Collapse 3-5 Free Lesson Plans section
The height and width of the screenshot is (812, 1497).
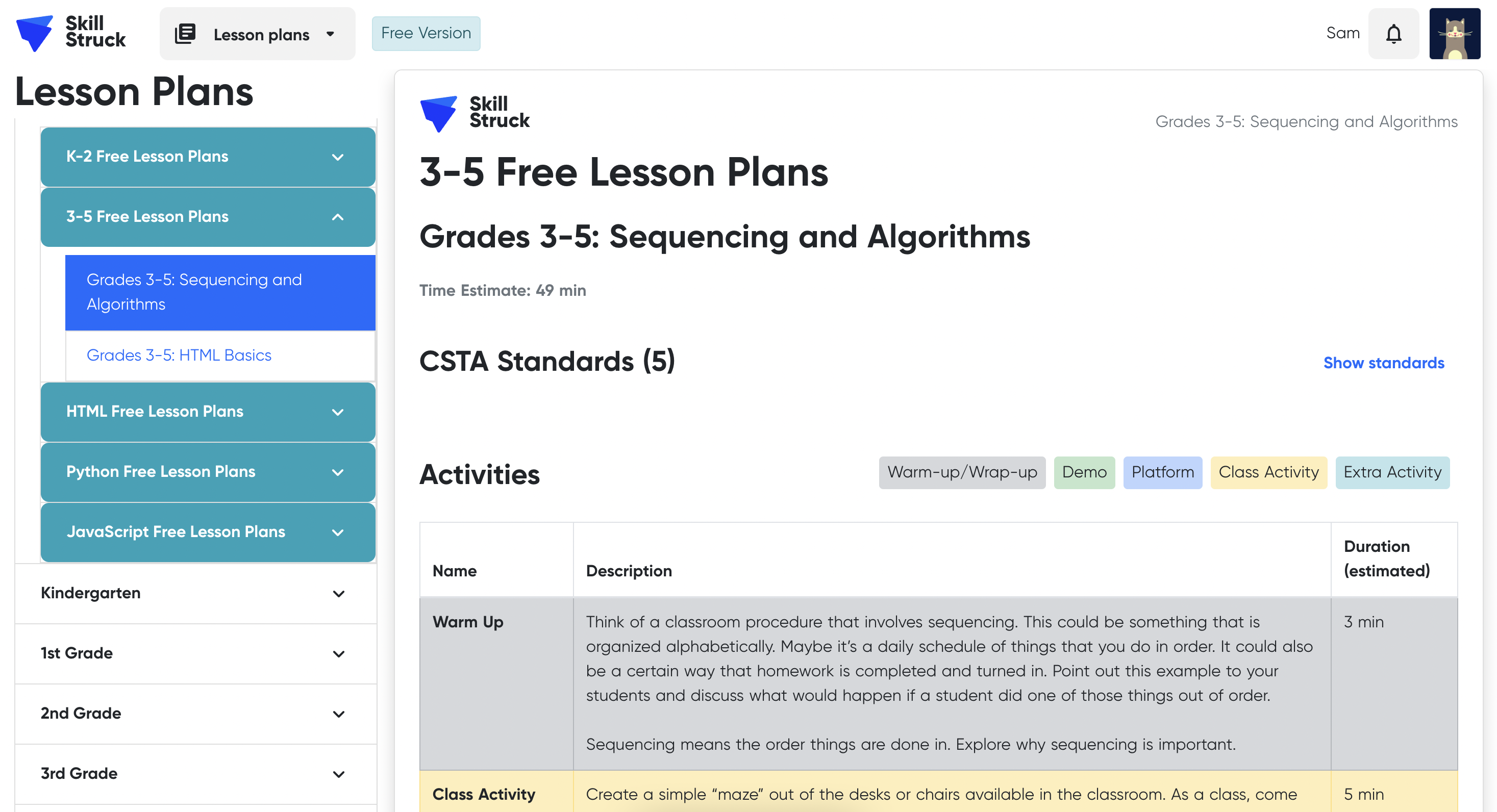click(338, 217)
